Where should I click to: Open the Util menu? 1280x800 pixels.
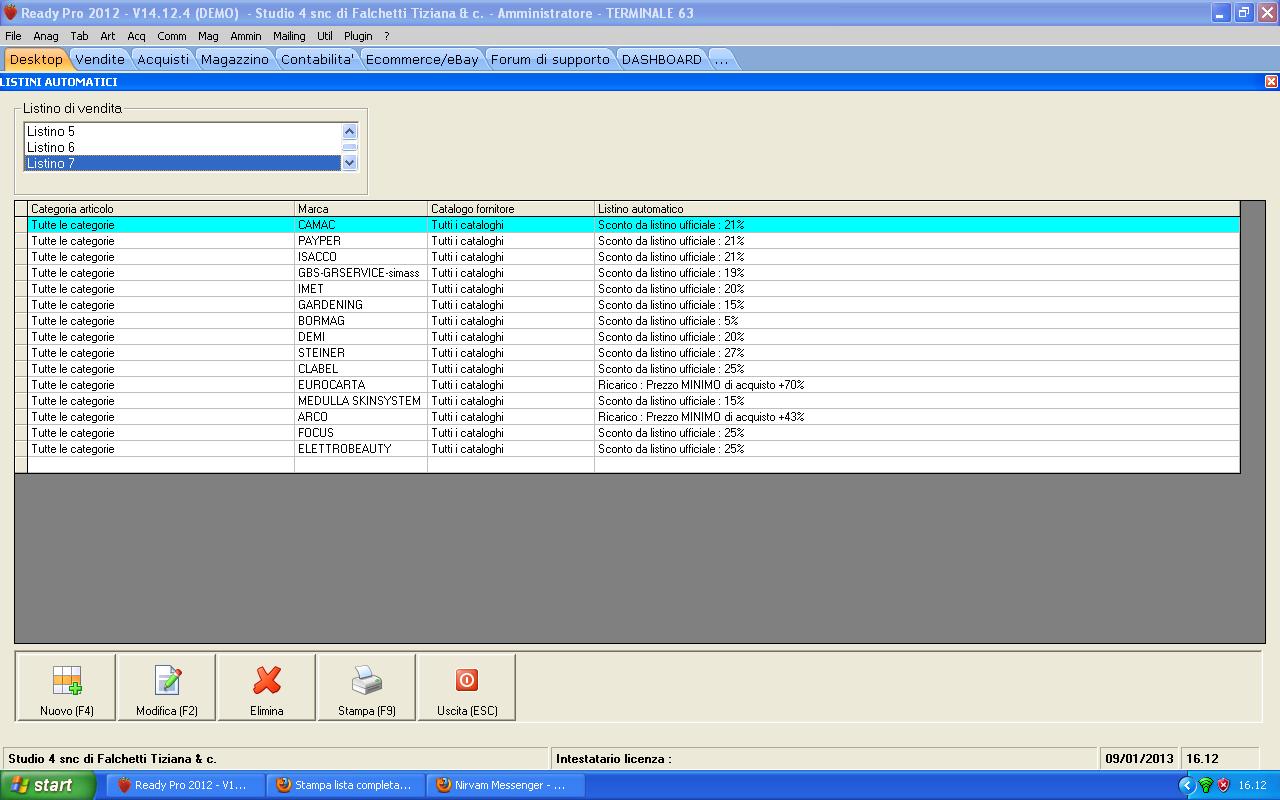pos(325,36)
